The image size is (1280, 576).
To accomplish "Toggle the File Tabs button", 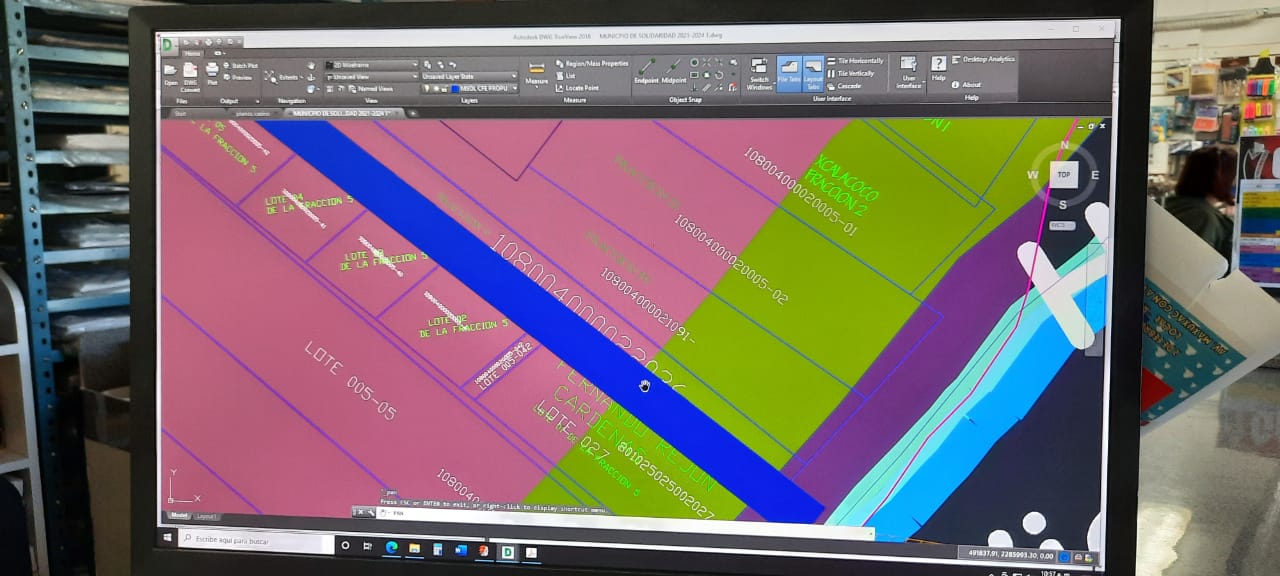I will coord(788,70).
